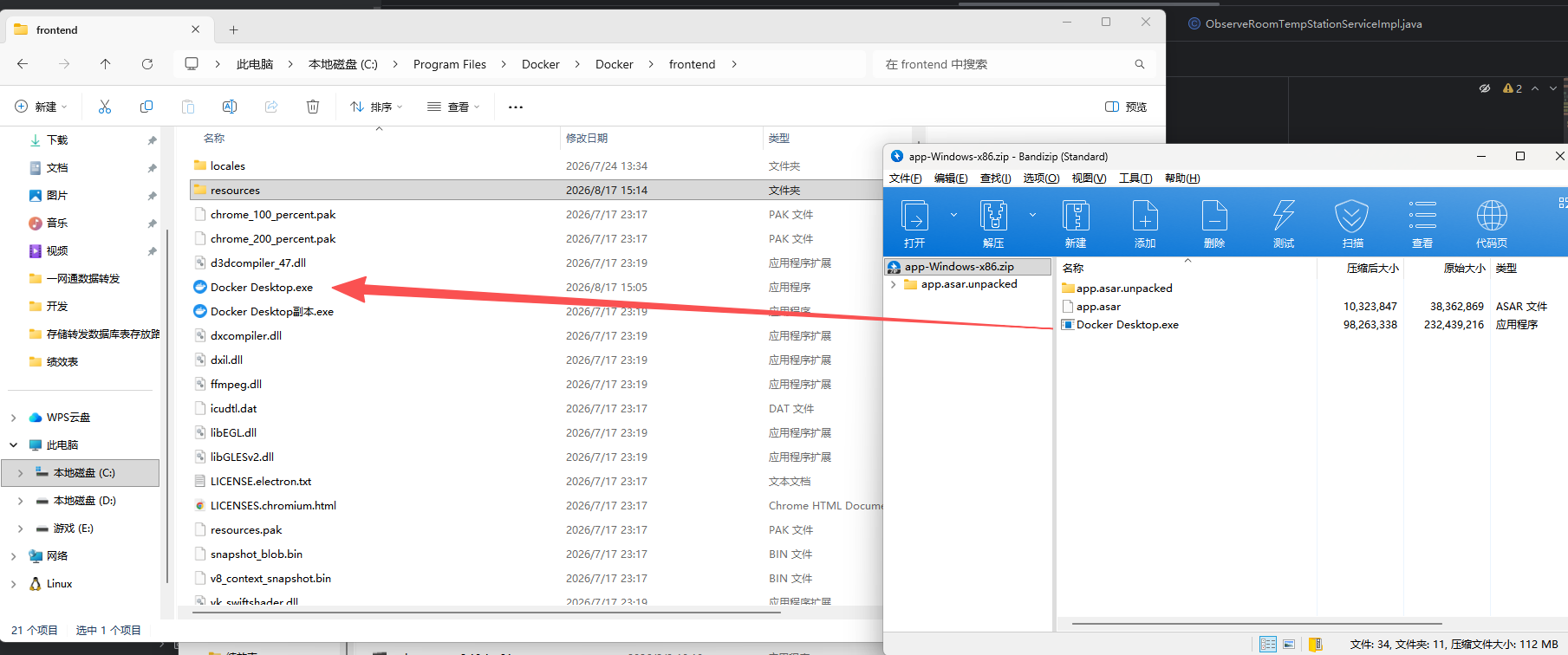
Task: Expand 本地磁盘 (D:) in navigation pane
Action: tap(20, 501)
